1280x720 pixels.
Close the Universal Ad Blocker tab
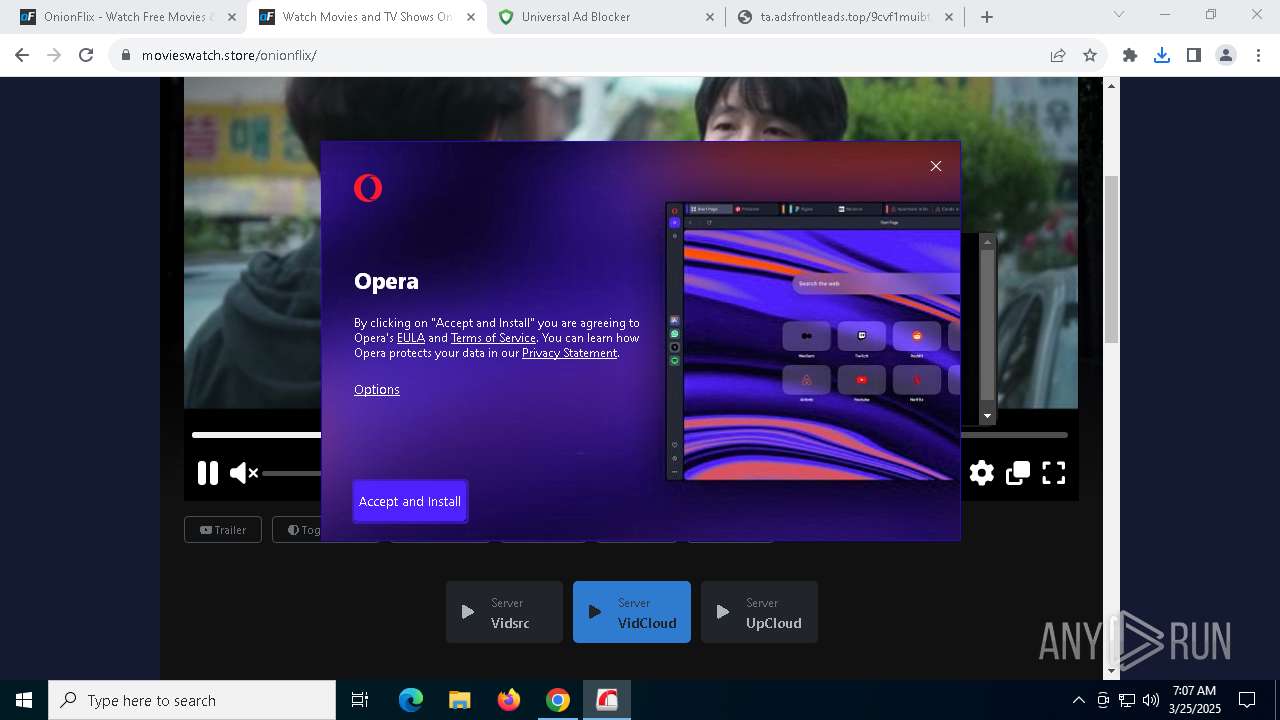pos(709,17)
